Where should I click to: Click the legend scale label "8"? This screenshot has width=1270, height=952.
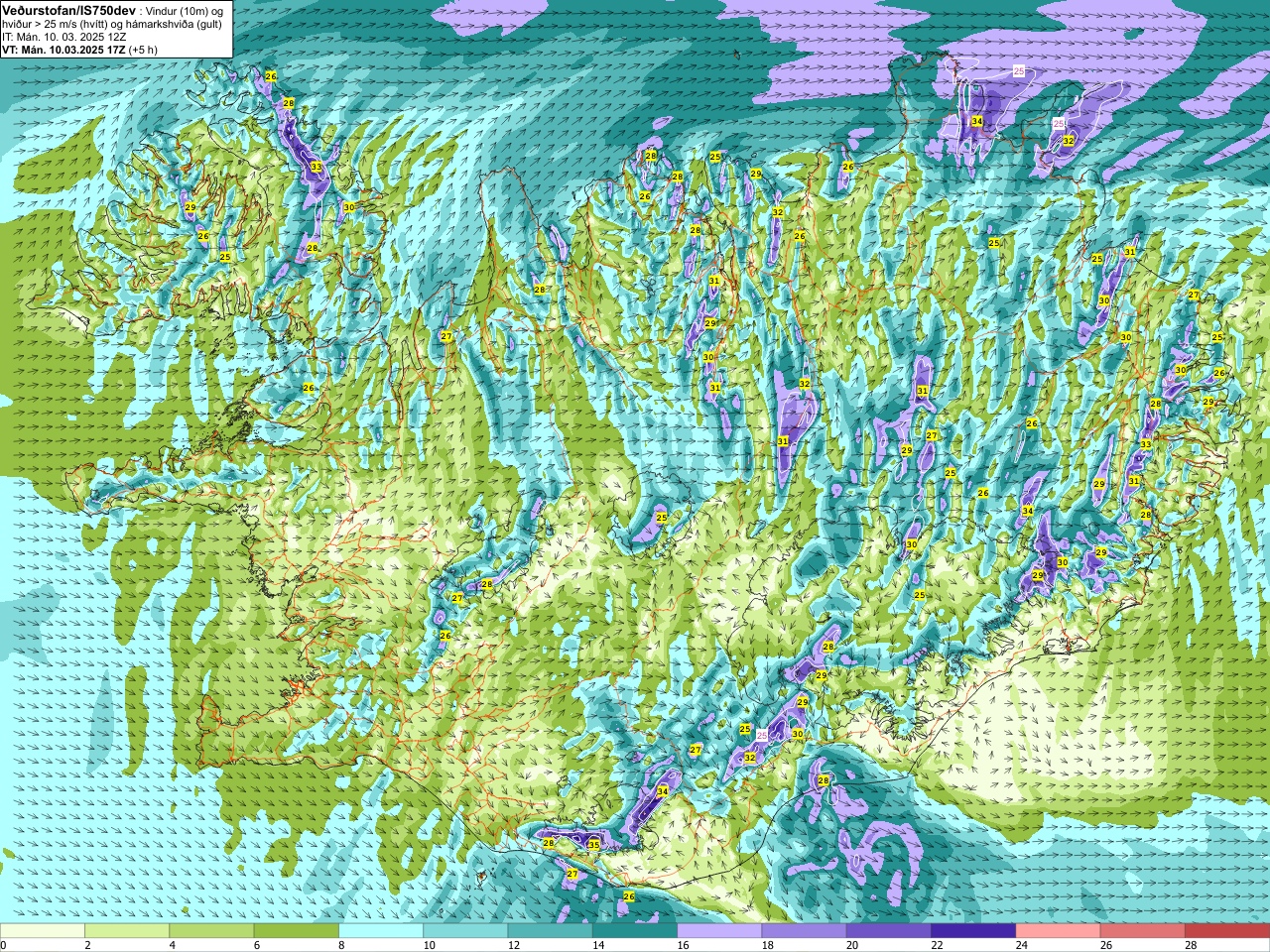(341, 945)
